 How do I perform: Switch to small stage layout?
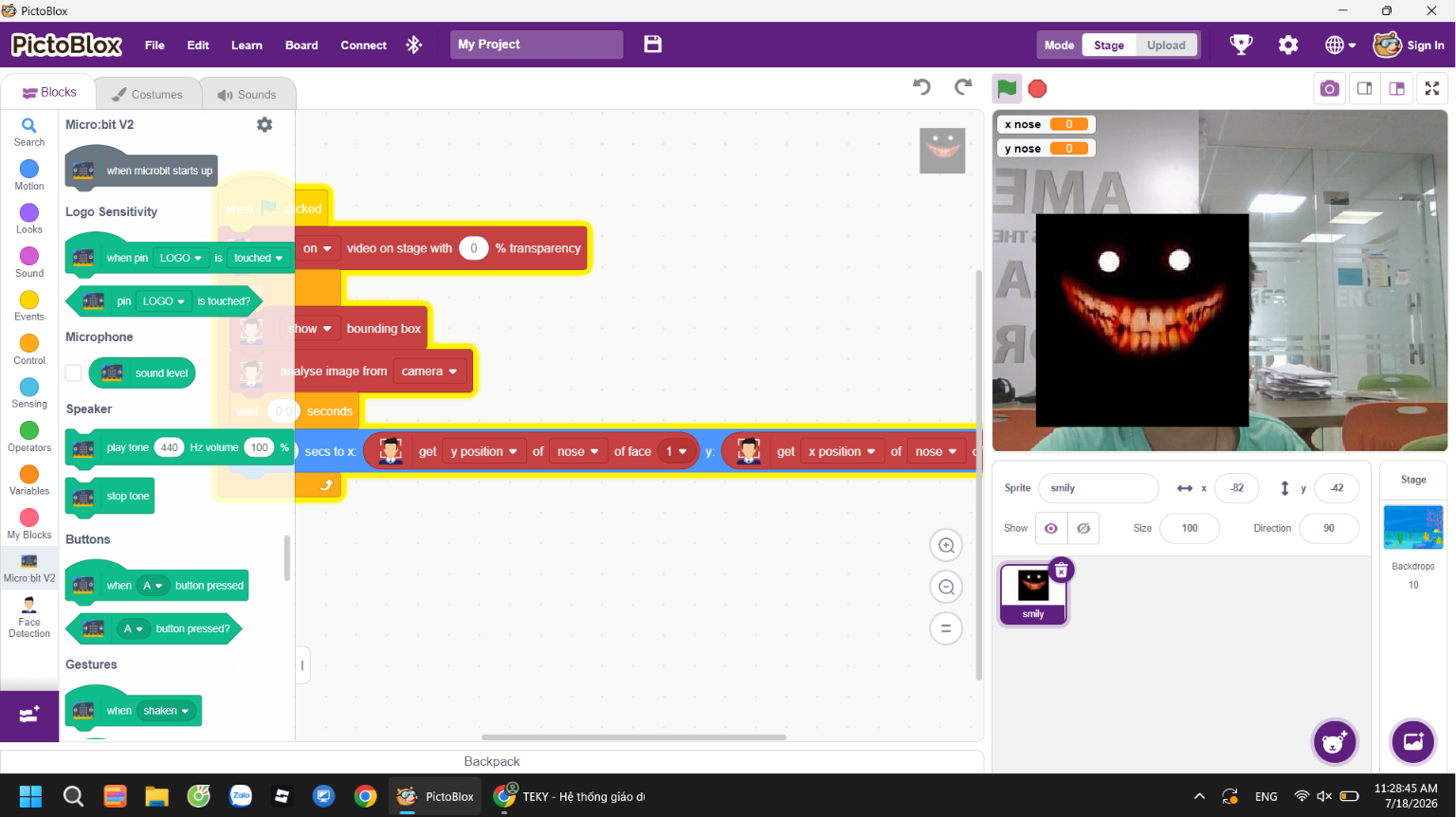1365,88
